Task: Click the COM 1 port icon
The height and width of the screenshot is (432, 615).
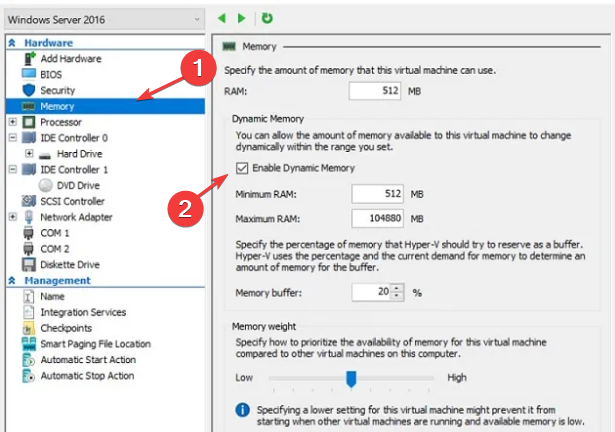Action: (29, 233)
